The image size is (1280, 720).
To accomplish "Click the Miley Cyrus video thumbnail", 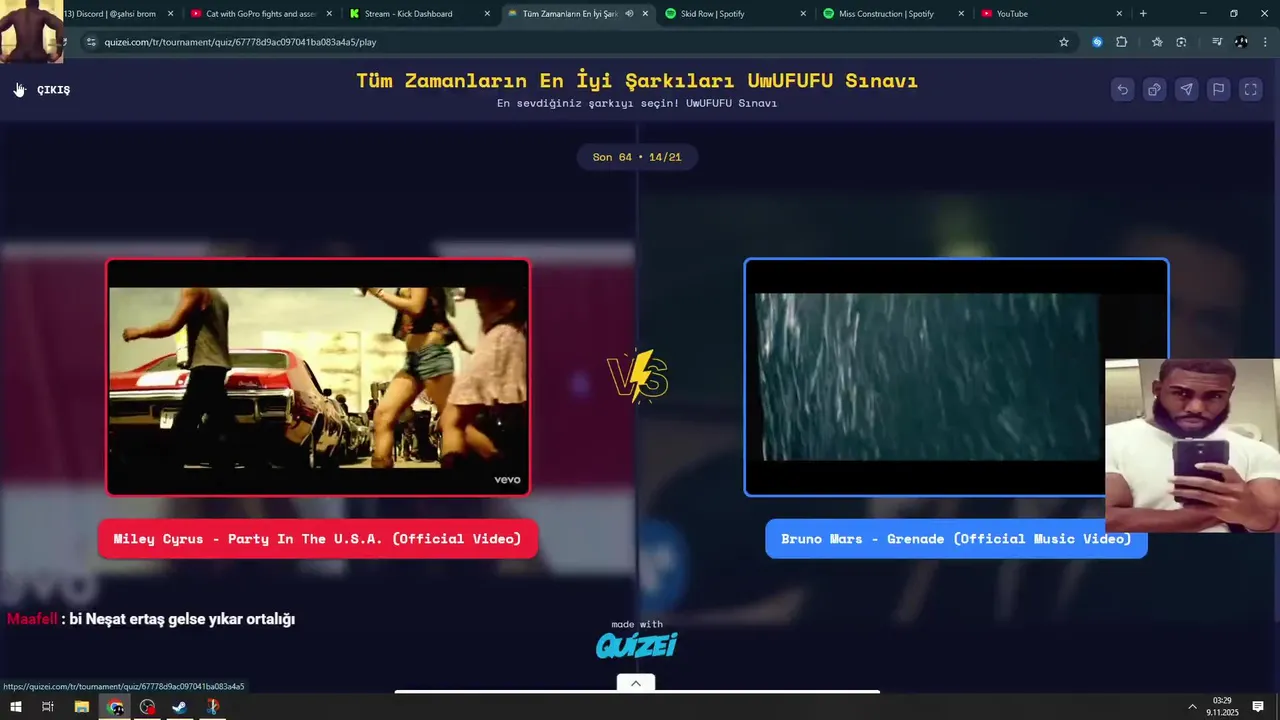I will pos(318,377).
